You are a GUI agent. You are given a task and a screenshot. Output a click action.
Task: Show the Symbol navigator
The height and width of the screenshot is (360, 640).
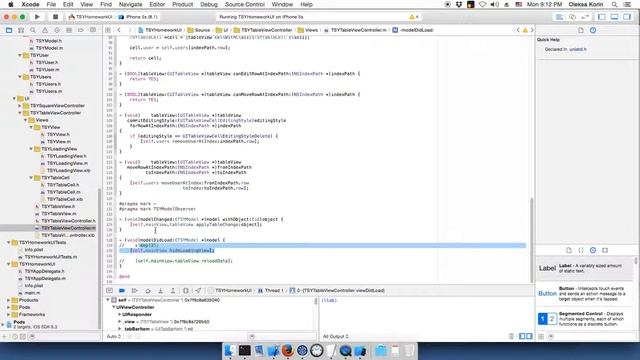21,30
